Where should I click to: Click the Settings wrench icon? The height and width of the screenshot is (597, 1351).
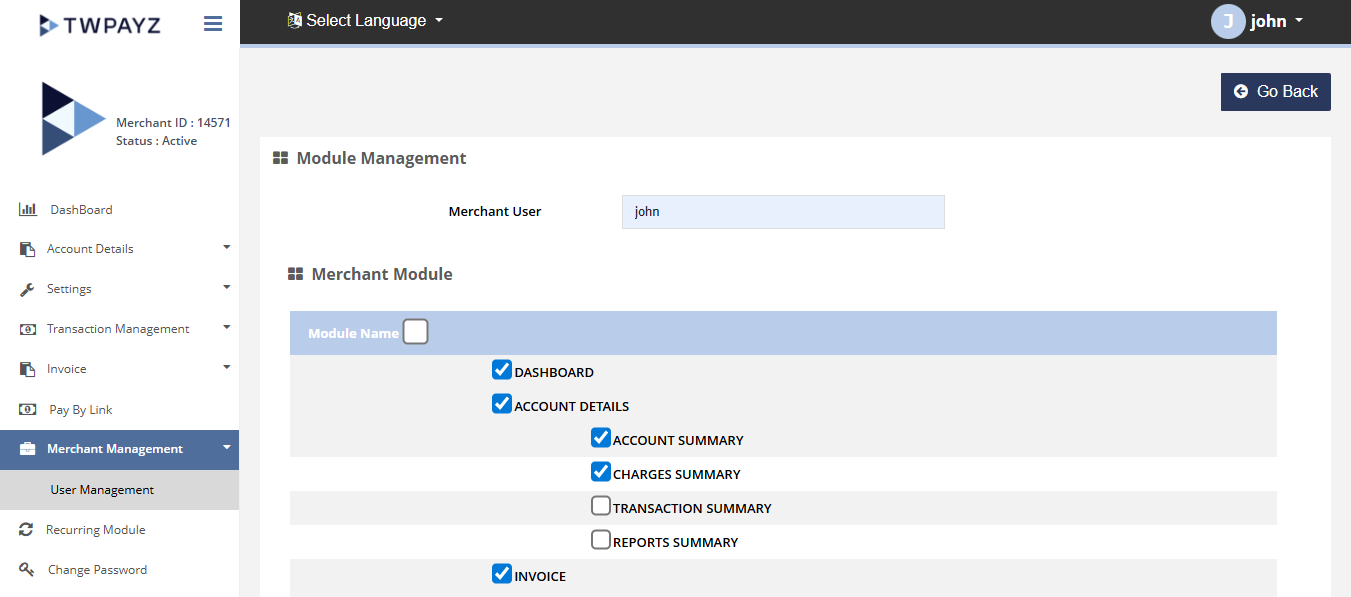pos(28,289)
